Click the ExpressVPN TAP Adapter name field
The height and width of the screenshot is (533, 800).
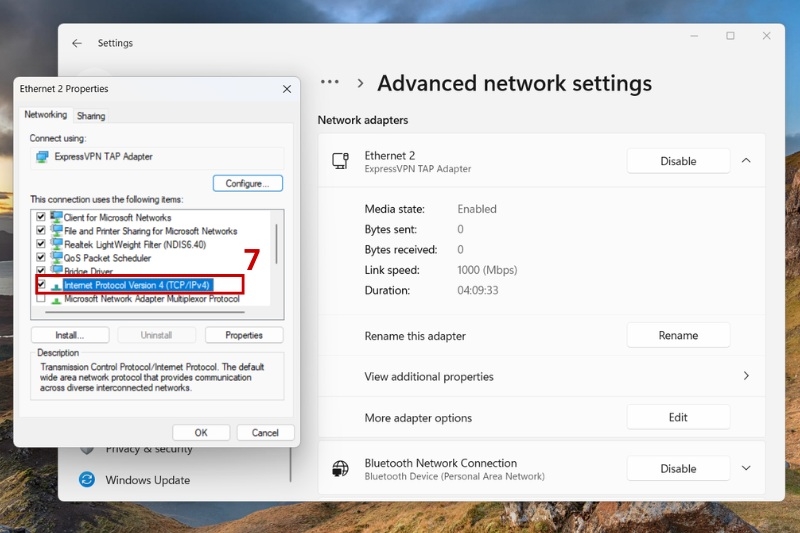[x=157, y=157]
